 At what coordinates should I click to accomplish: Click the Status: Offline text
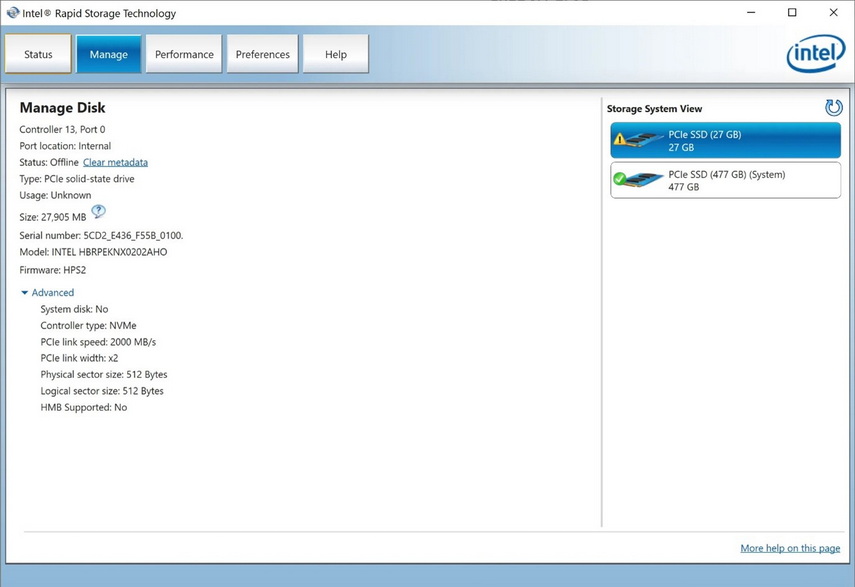[49, 162]
